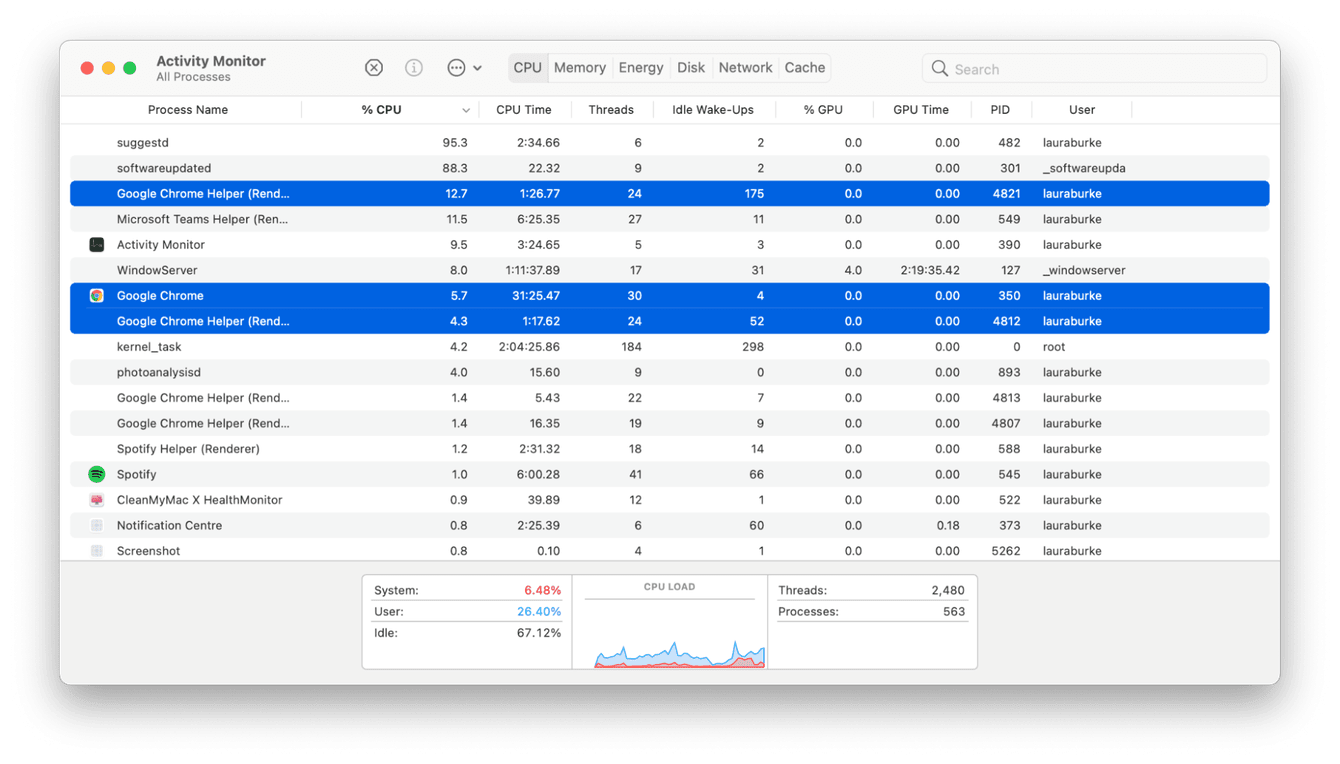Select the kernel_task process row

pos(400,346)
